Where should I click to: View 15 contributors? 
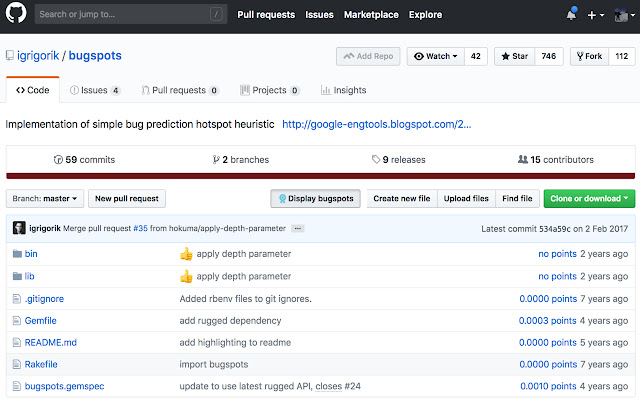coord(556,160)
